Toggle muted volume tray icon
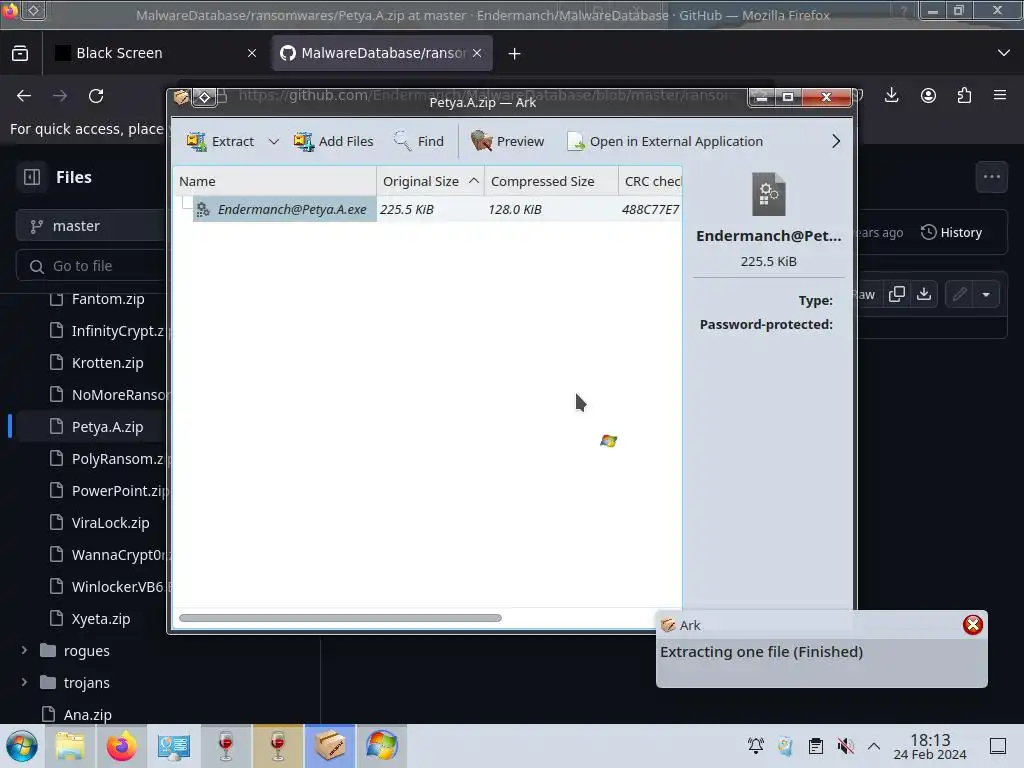Image resolution: width=1024 pixels, height=768 pixels. coord(845,746)
